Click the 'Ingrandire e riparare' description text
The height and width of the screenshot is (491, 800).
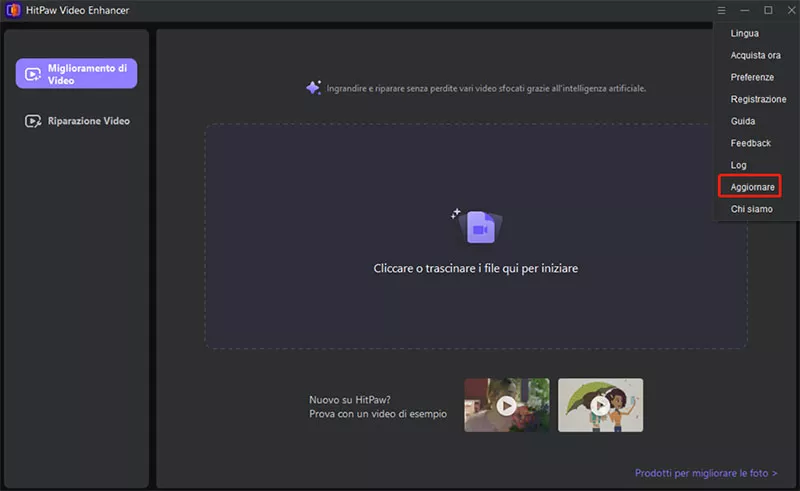[486, 88]
